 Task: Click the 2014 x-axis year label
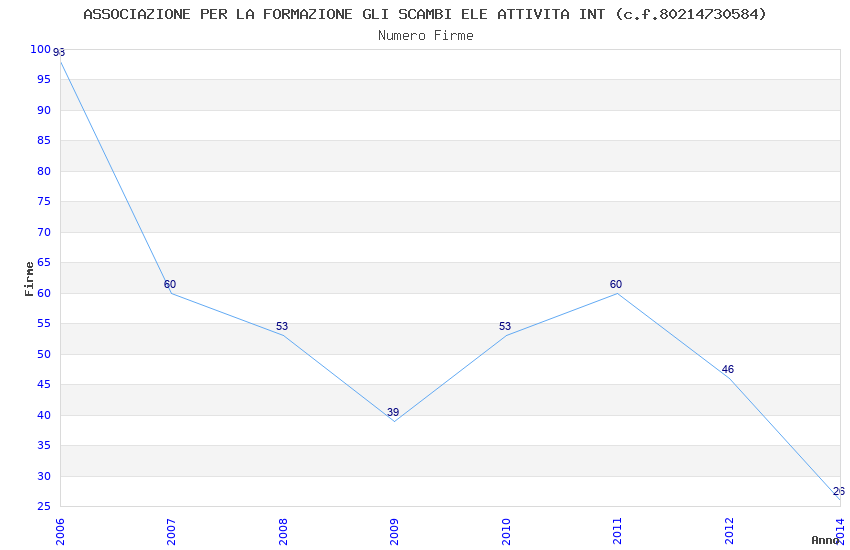tap(840, 531)
